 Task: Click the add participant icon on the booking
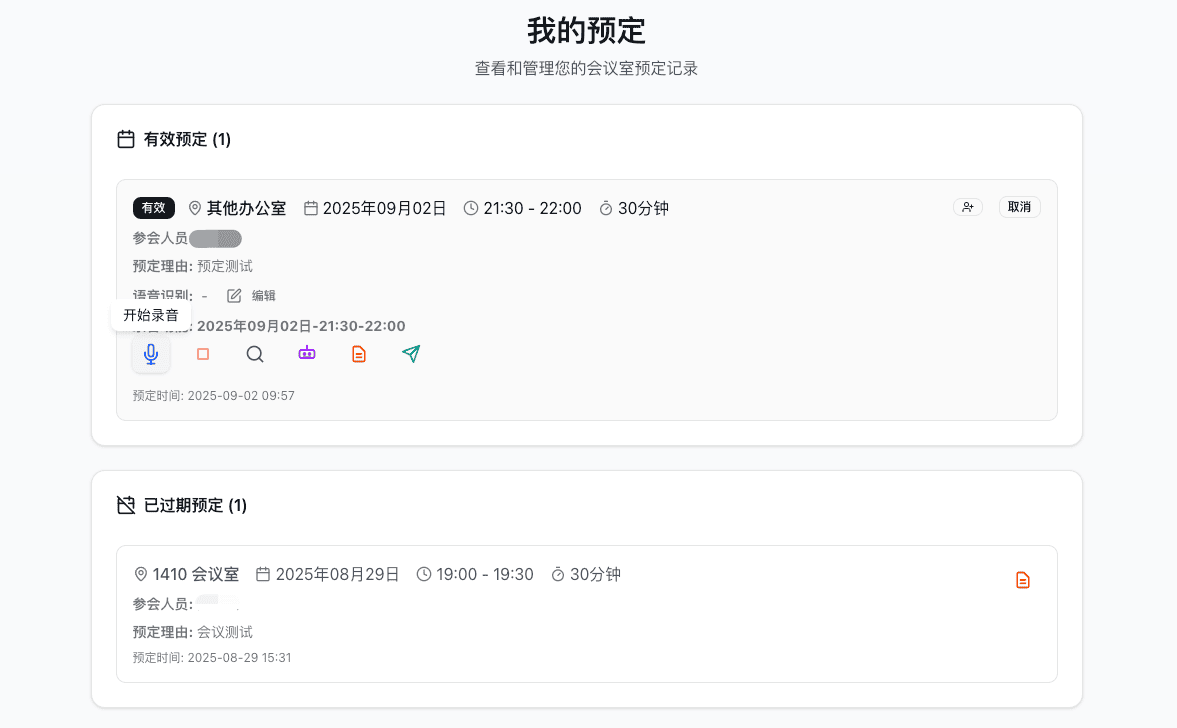(967, 206)
